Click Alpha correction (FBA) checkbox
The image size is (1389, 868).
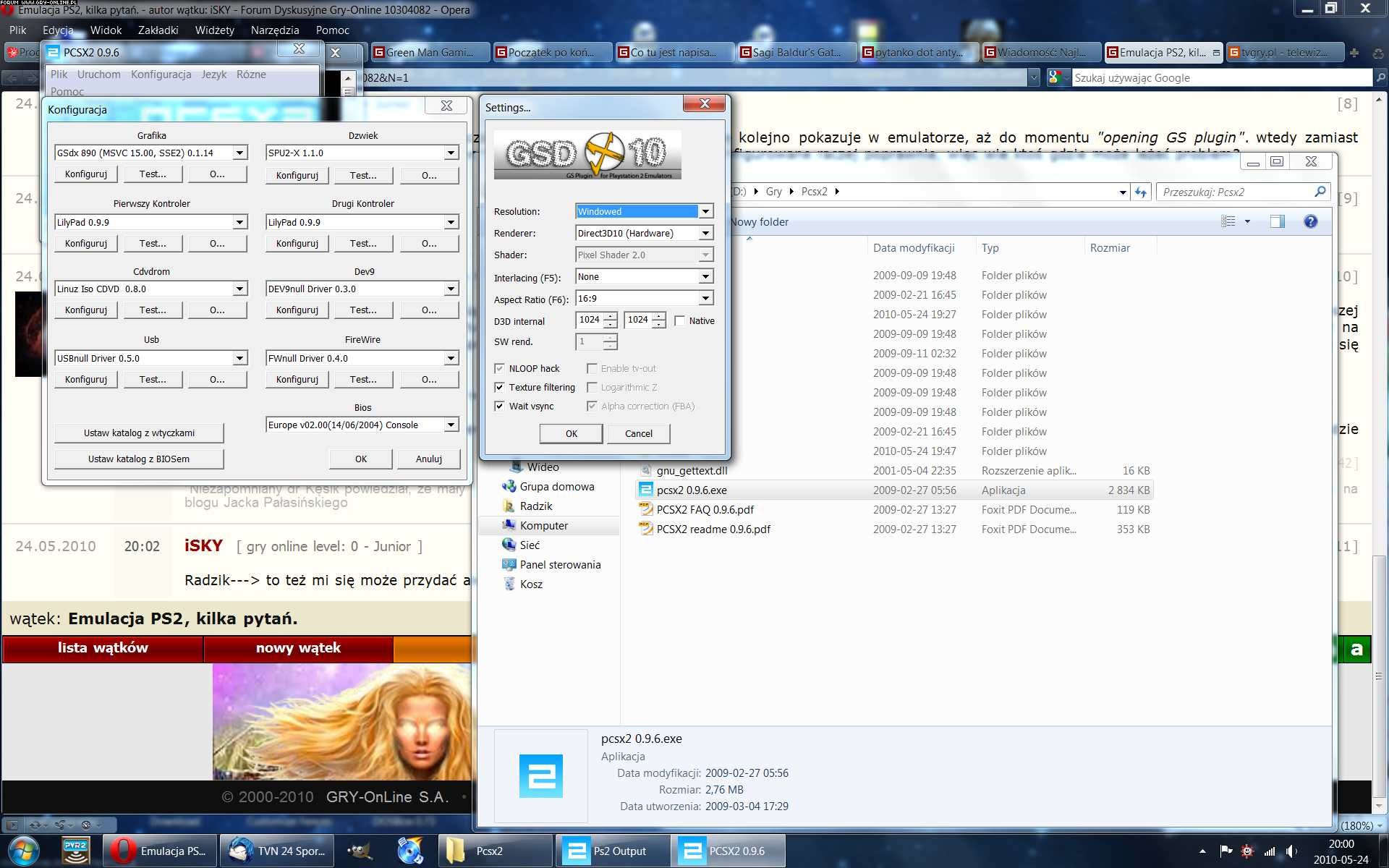coord(592,406)
